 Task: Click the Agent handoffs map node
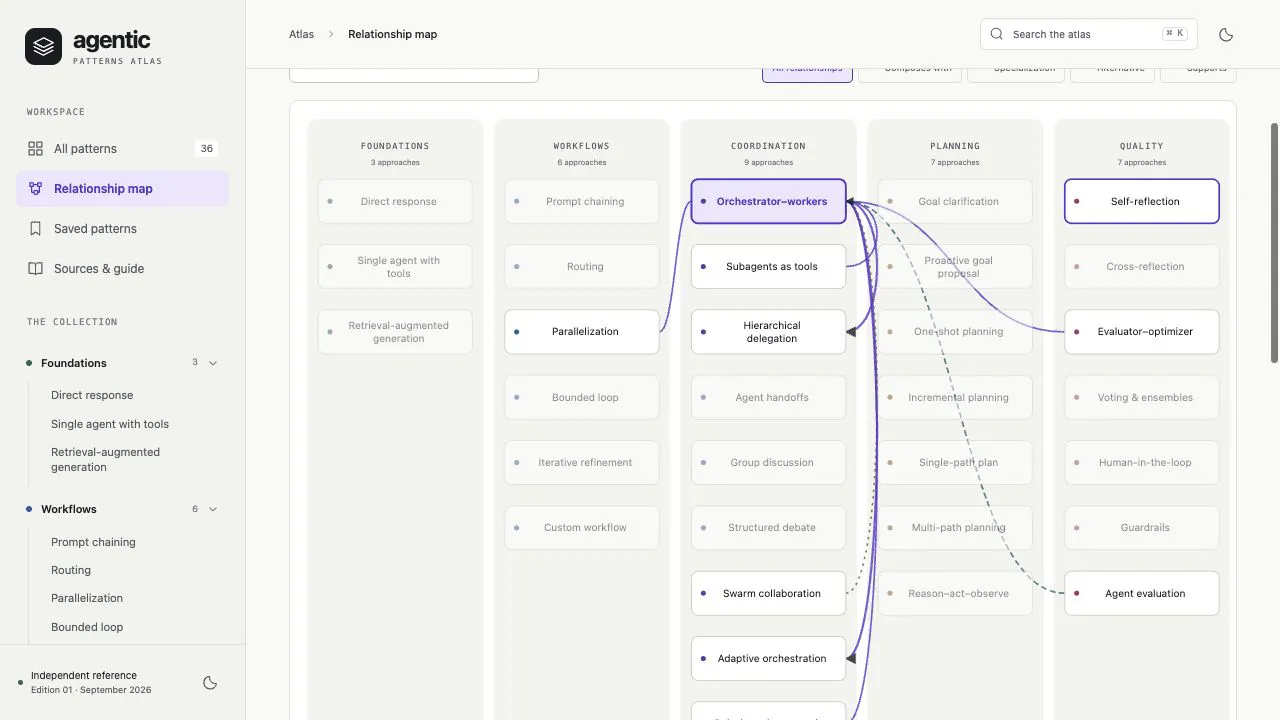point(768,397)
